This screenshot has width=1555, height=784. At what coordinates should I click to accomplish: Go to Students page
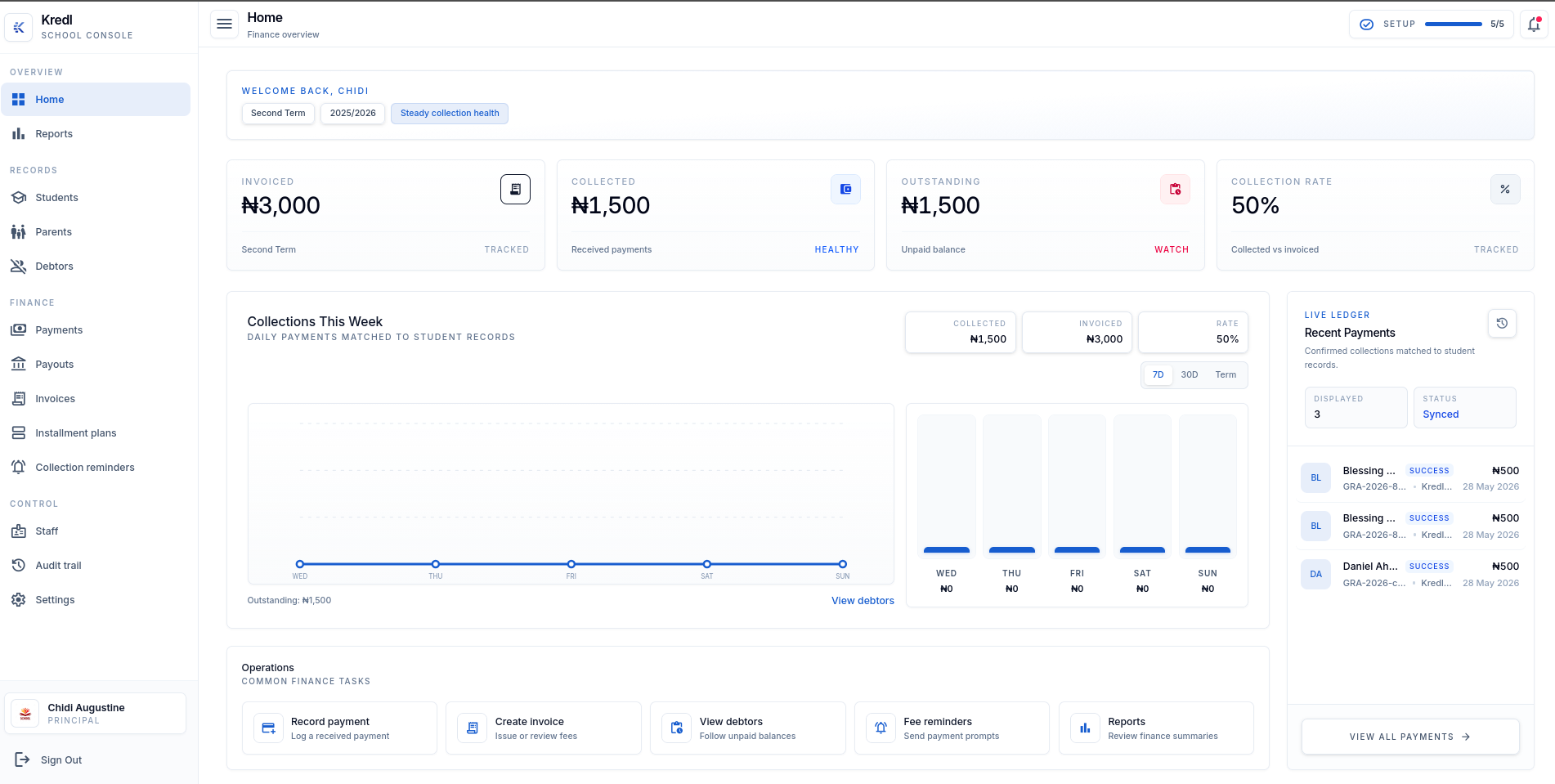[96, 198]
